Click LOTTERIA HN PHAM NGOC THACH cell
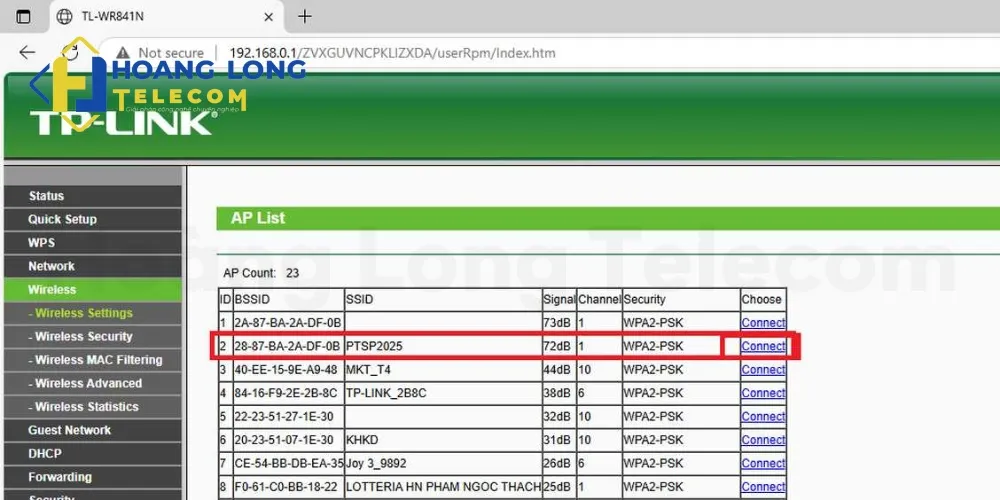 443,487
